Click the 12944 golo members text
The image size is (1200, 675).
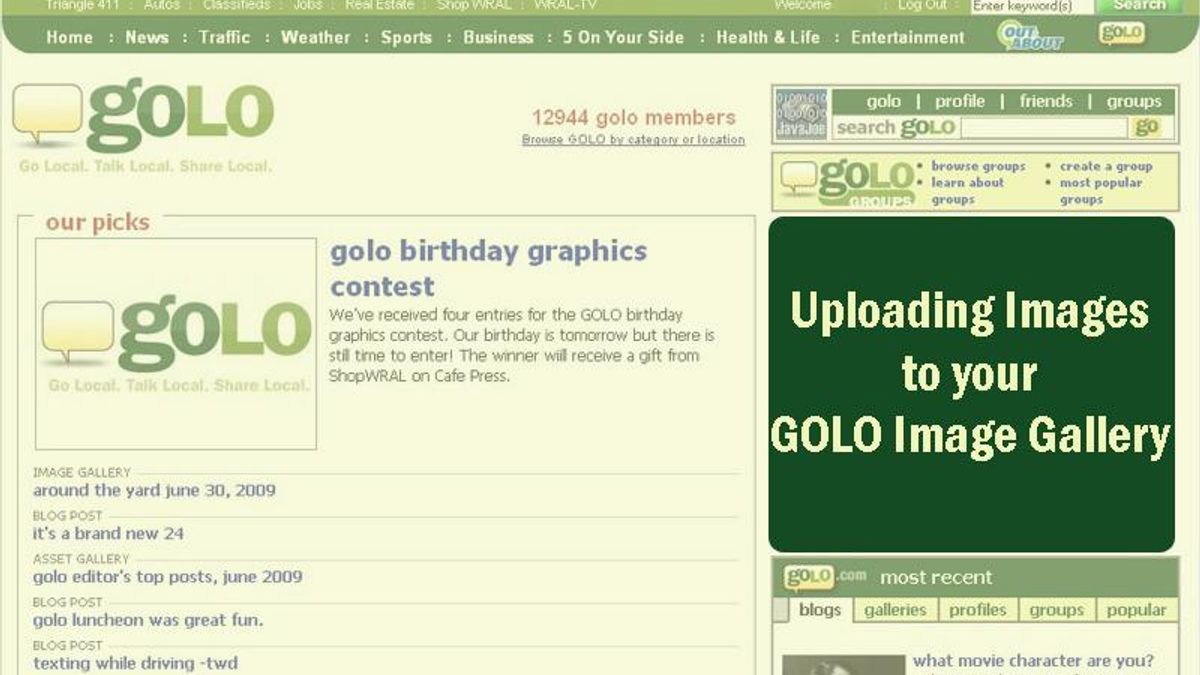(x=633, y=117)
